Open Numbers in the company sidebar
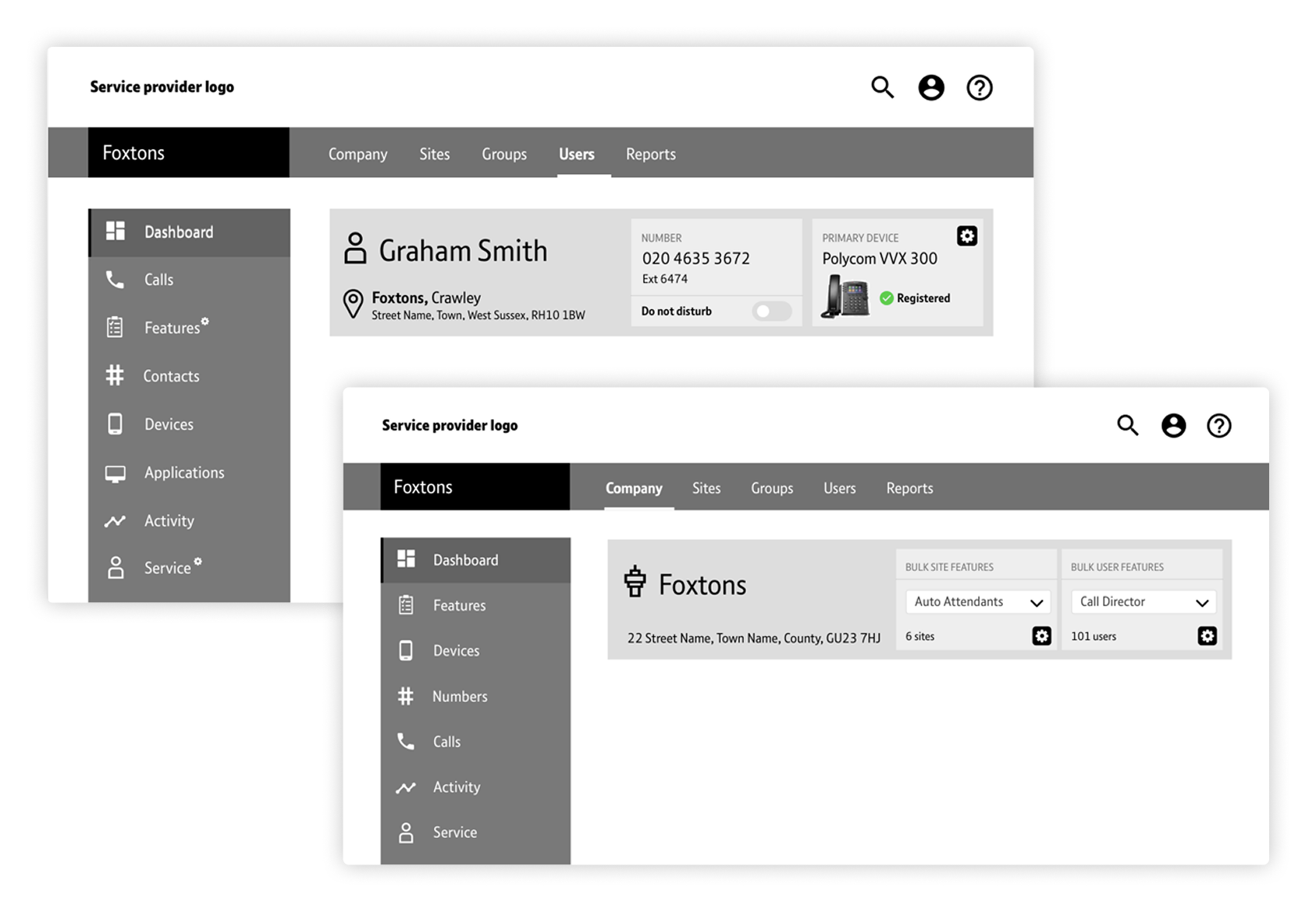 460,697
